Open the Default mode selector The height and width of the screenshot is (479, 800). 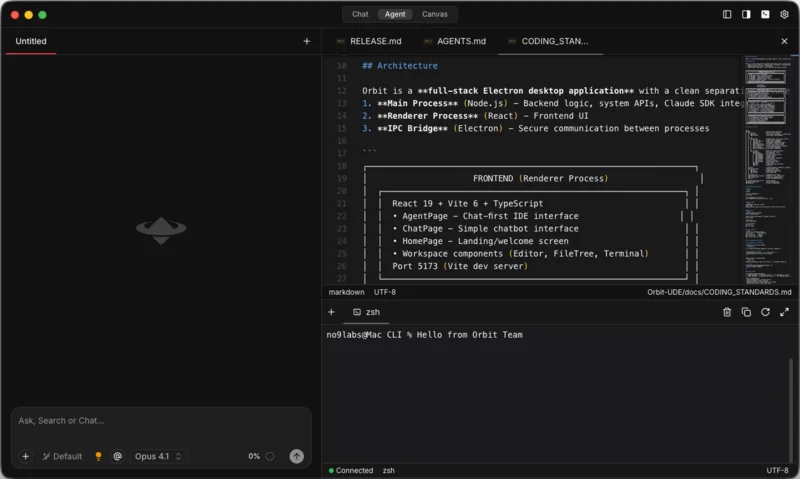click(x=62, y=456)
